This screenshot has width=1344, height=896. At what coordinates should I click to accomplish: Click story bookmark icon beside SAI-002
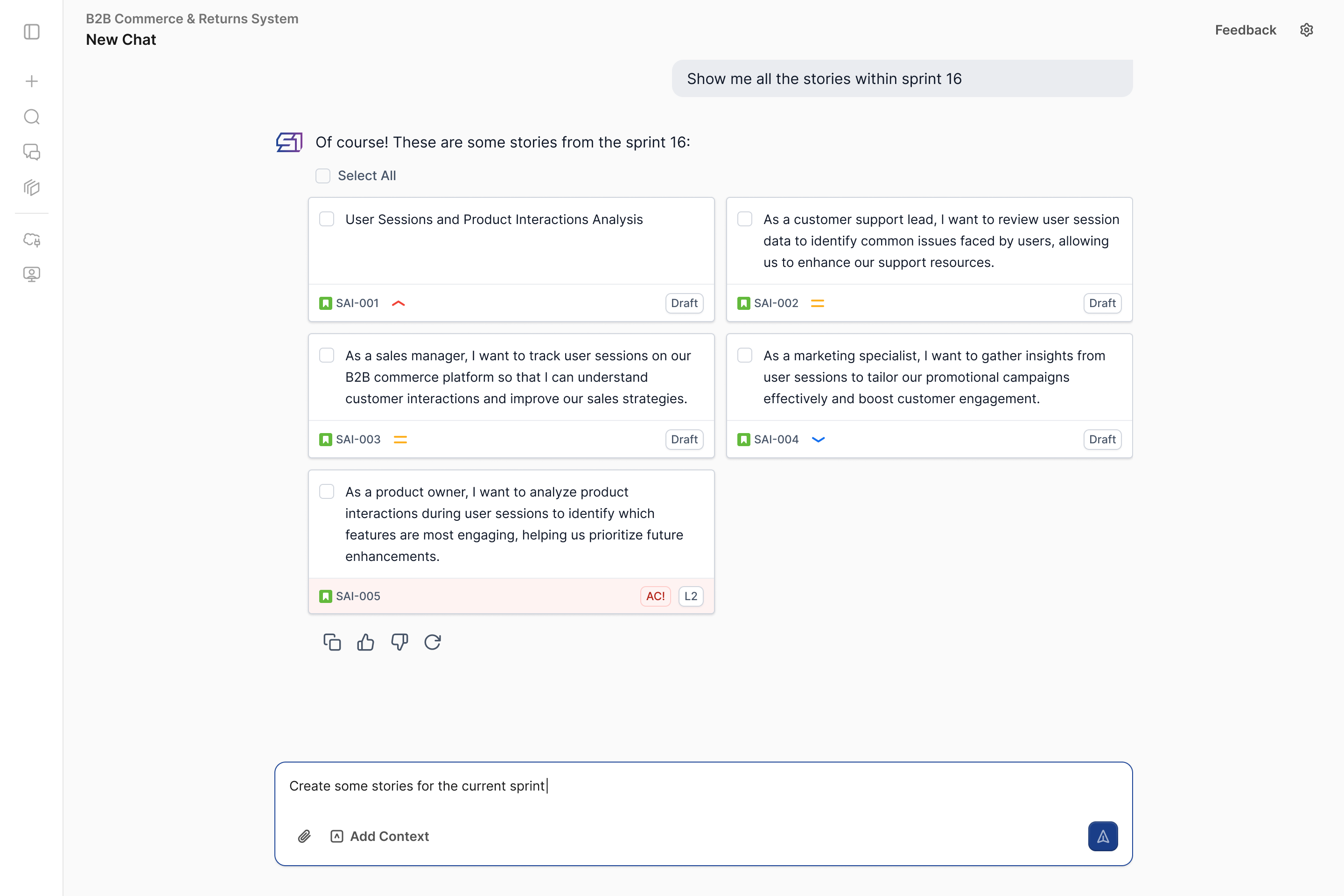744,303
